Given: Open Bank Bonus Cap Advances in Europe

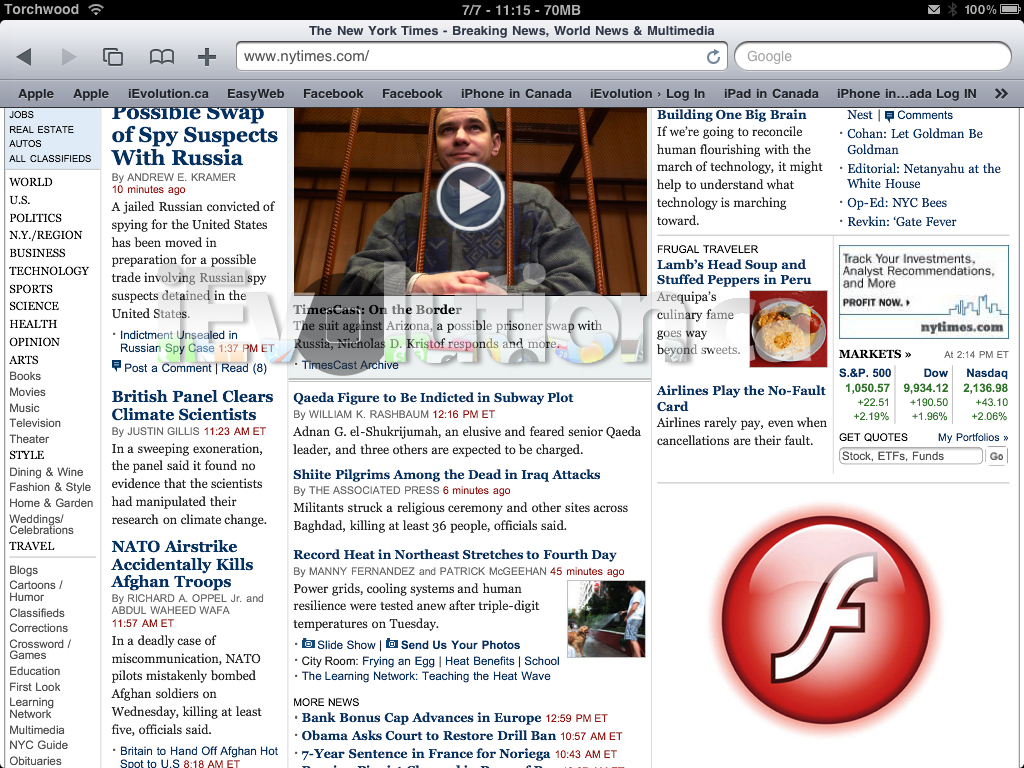Looking at the screenshot, I should [421, 718].
